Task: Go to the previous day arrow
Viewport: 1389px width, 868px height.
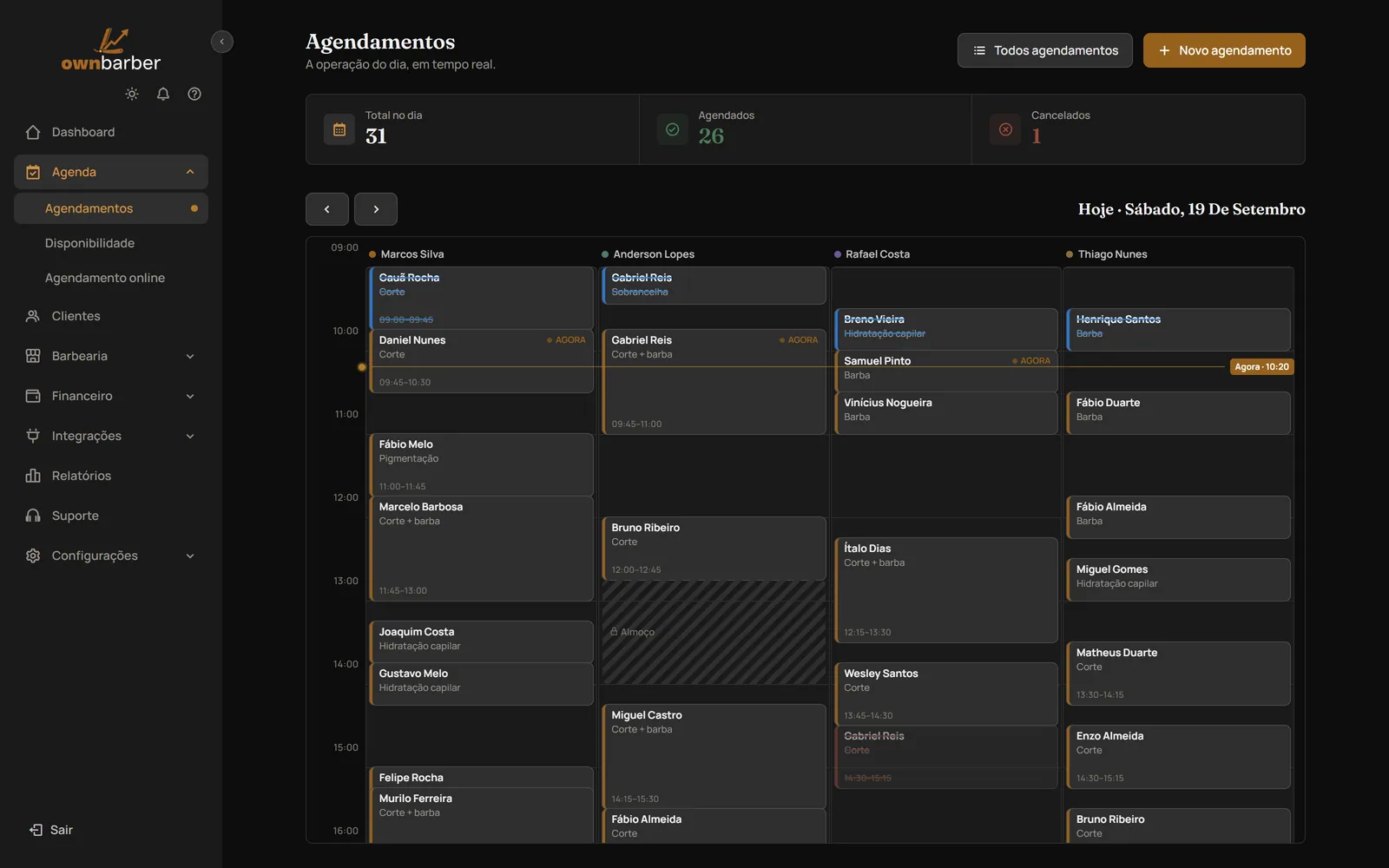Action: pos(327,209)
